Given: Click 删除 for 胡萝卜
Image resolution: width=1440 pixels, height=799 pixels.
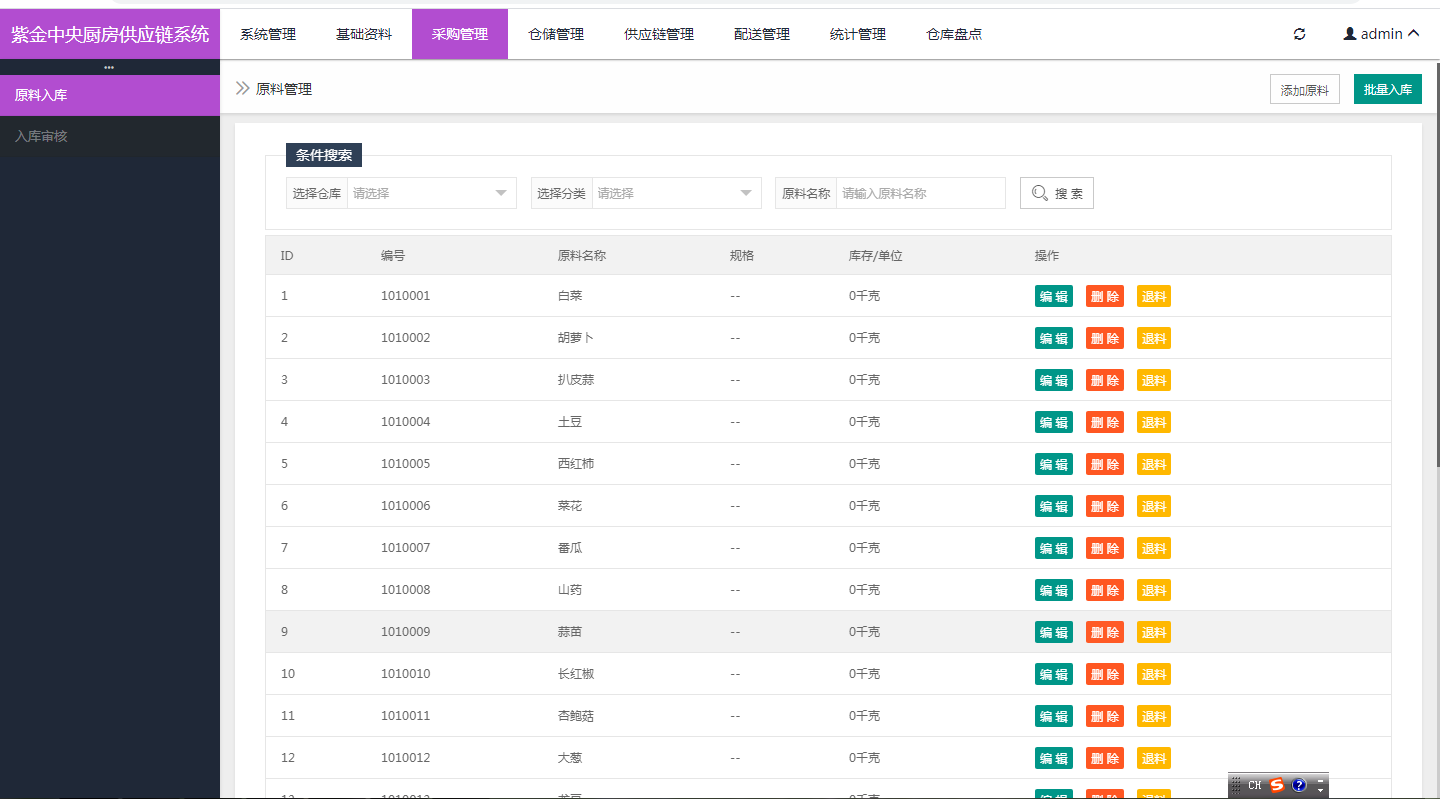Looking at the screenshot, I should [x=1105, y=338].
